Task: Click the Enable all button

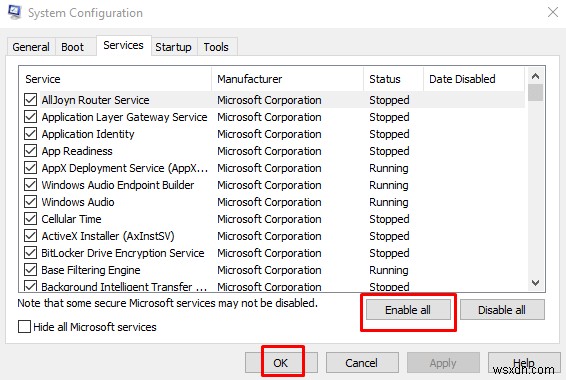Action: (x=408, y=310)
